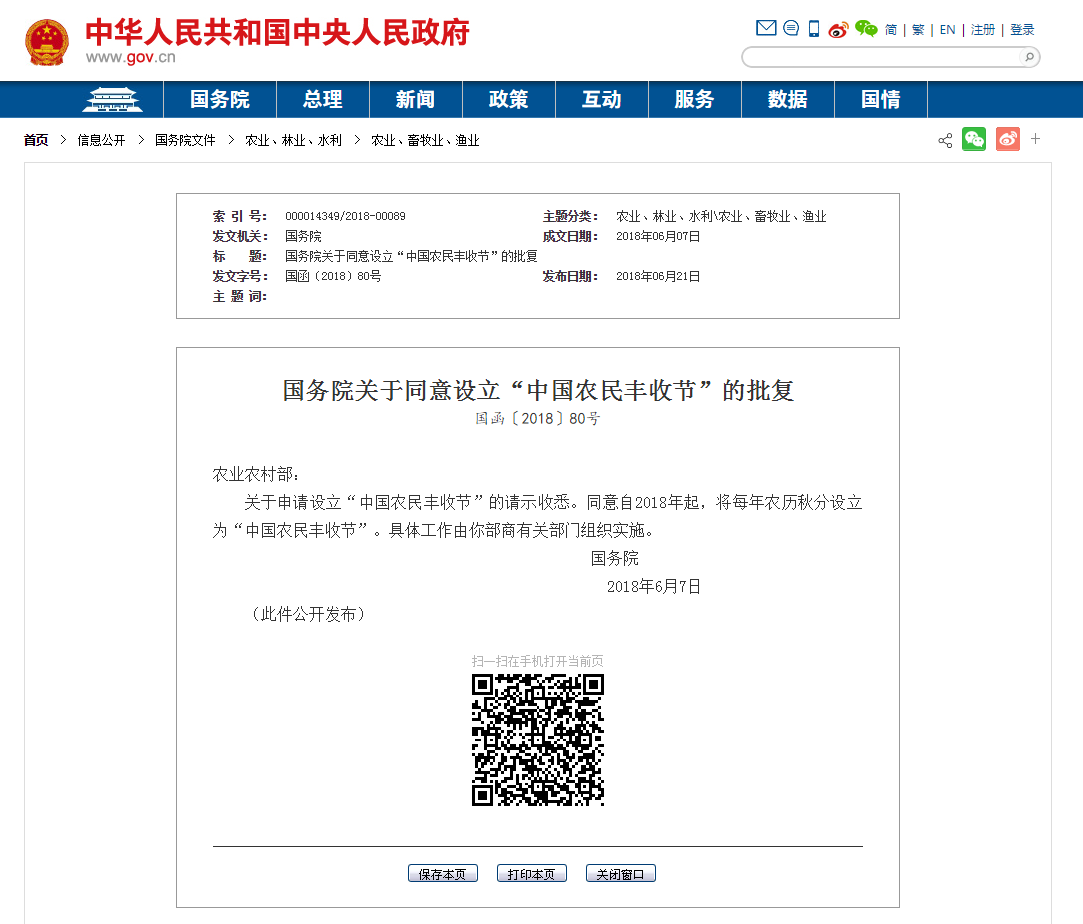Viewport: 1083px width, 924px height.
Task: Click the government building home icon in navbar
Action: [112, 100]
